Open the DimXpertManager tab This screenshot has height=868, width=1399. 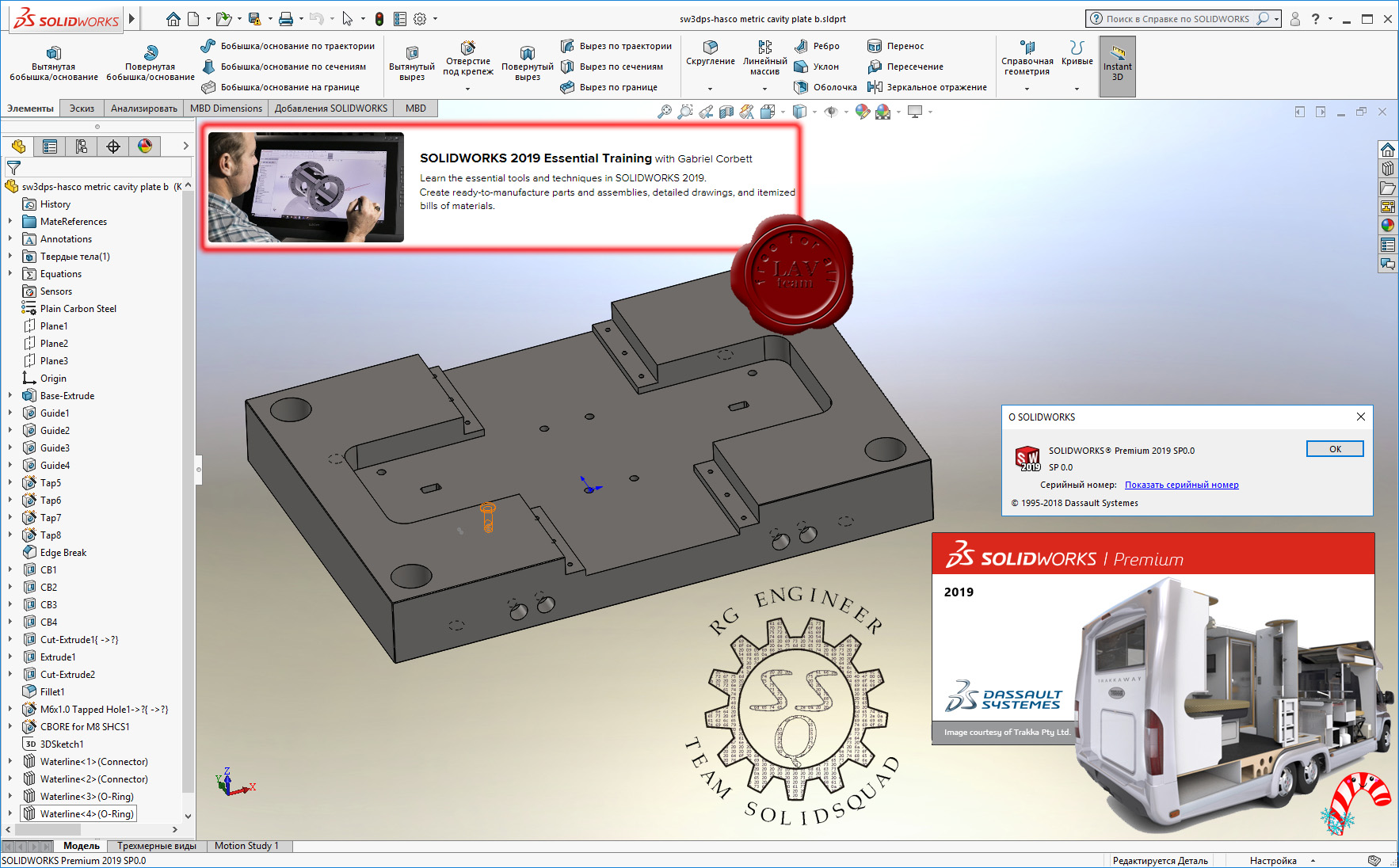[x=113, y=147]
